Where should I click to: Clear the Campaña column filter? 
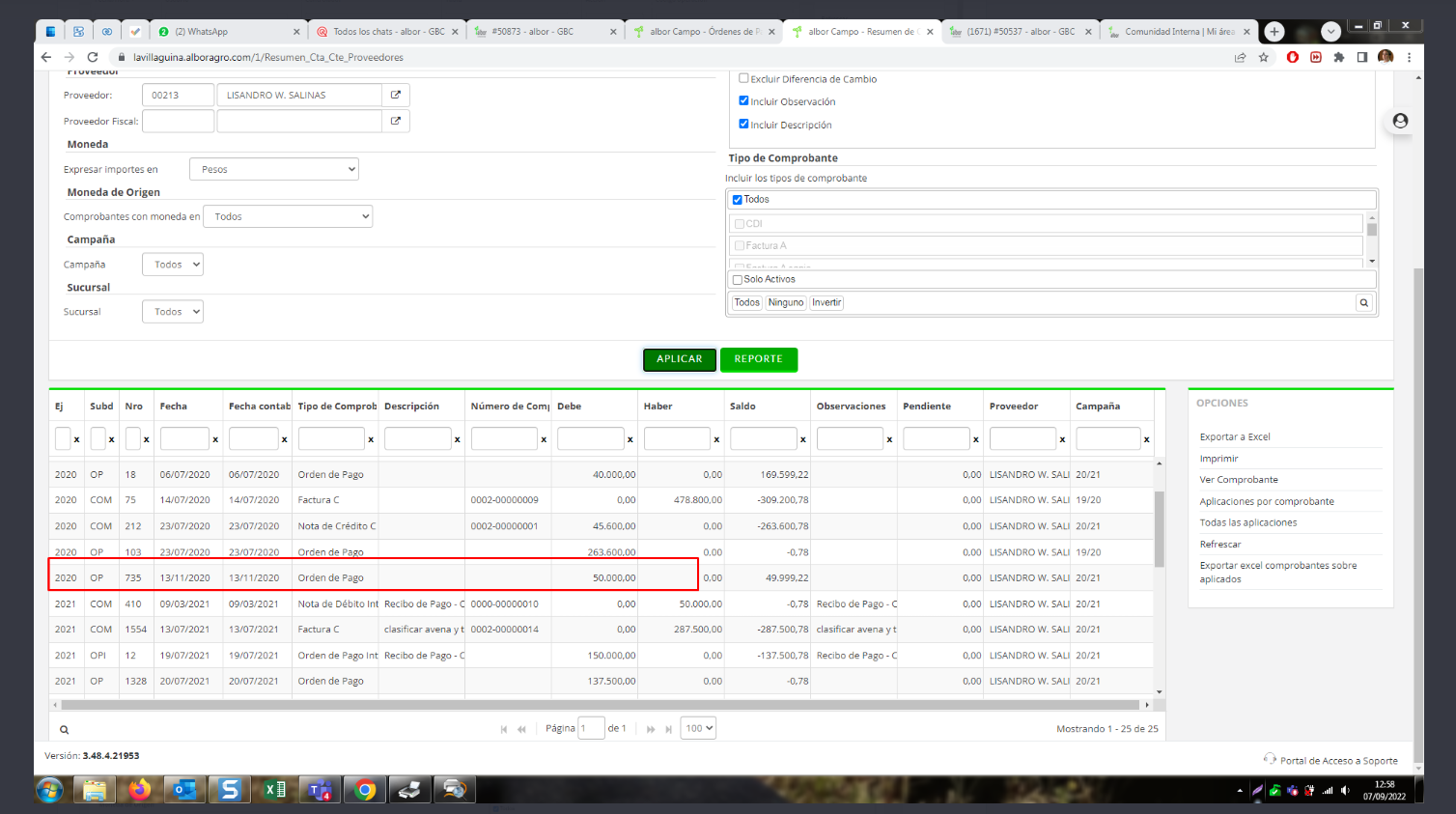tap(1146, 439)
